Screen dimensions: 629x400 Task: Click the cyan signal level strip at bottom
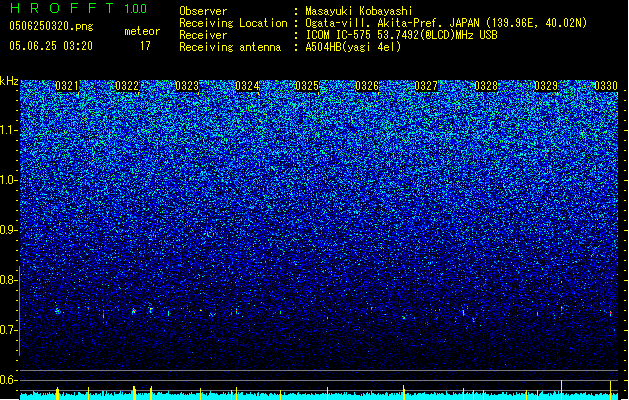[319, 396]
